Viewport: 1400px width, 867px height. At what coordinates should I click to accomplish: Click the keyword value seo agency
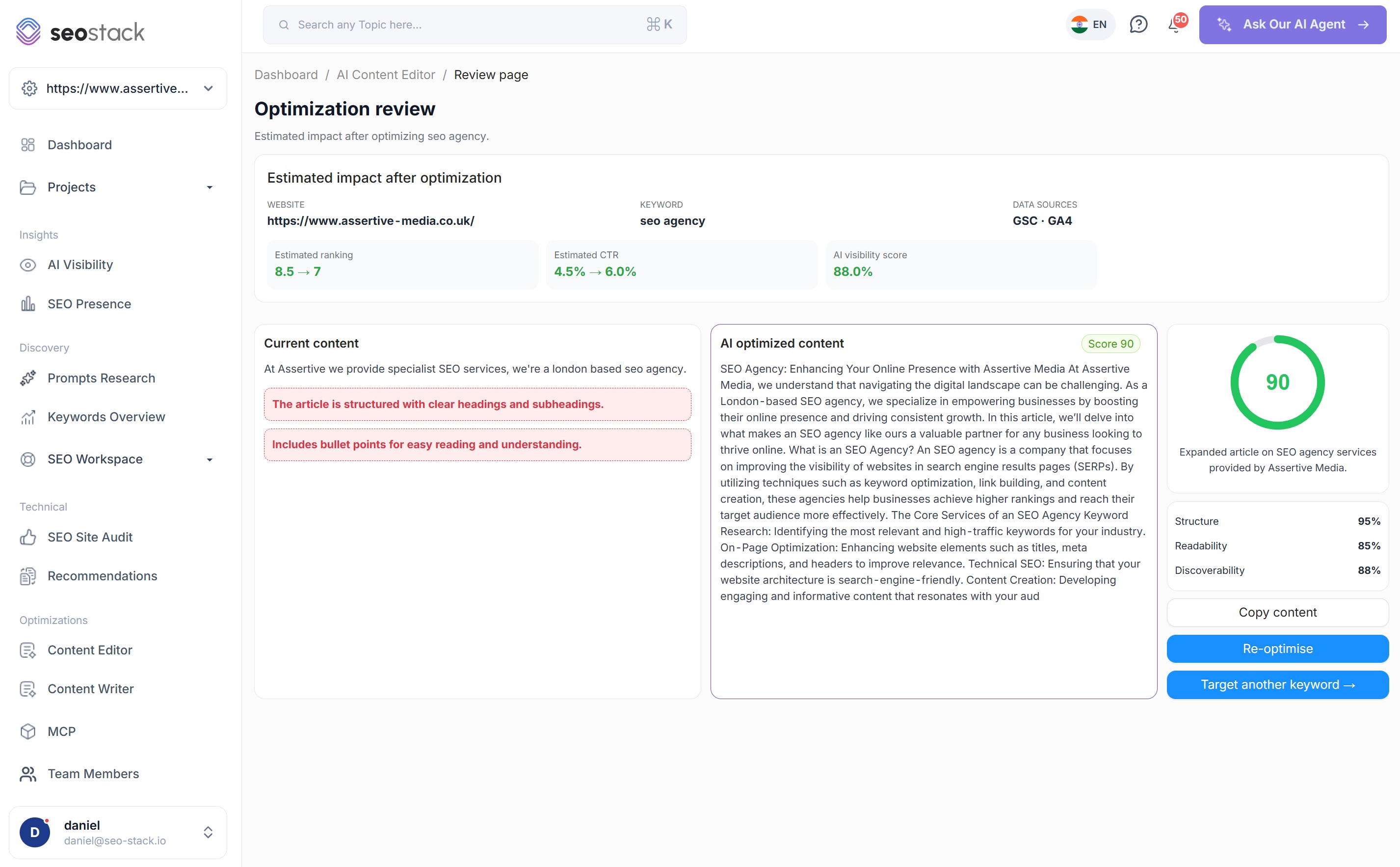[x=672, y=221]
